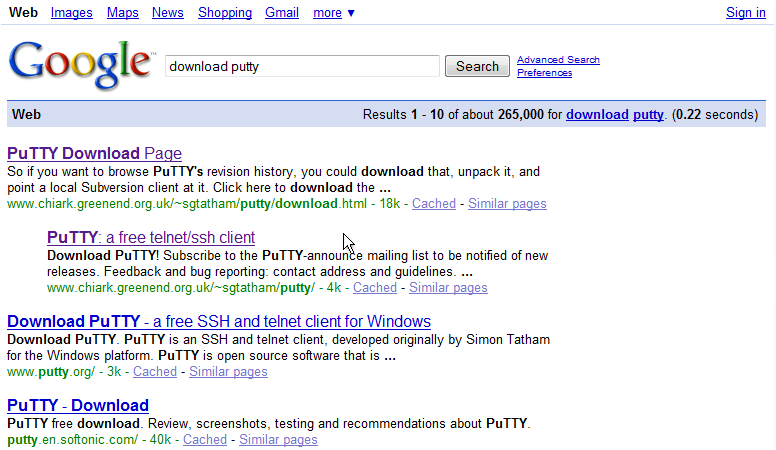The width and height of the screenshot is (776, 450).
Task: Open Advanced Search link
Action: (x=558, y=60)
